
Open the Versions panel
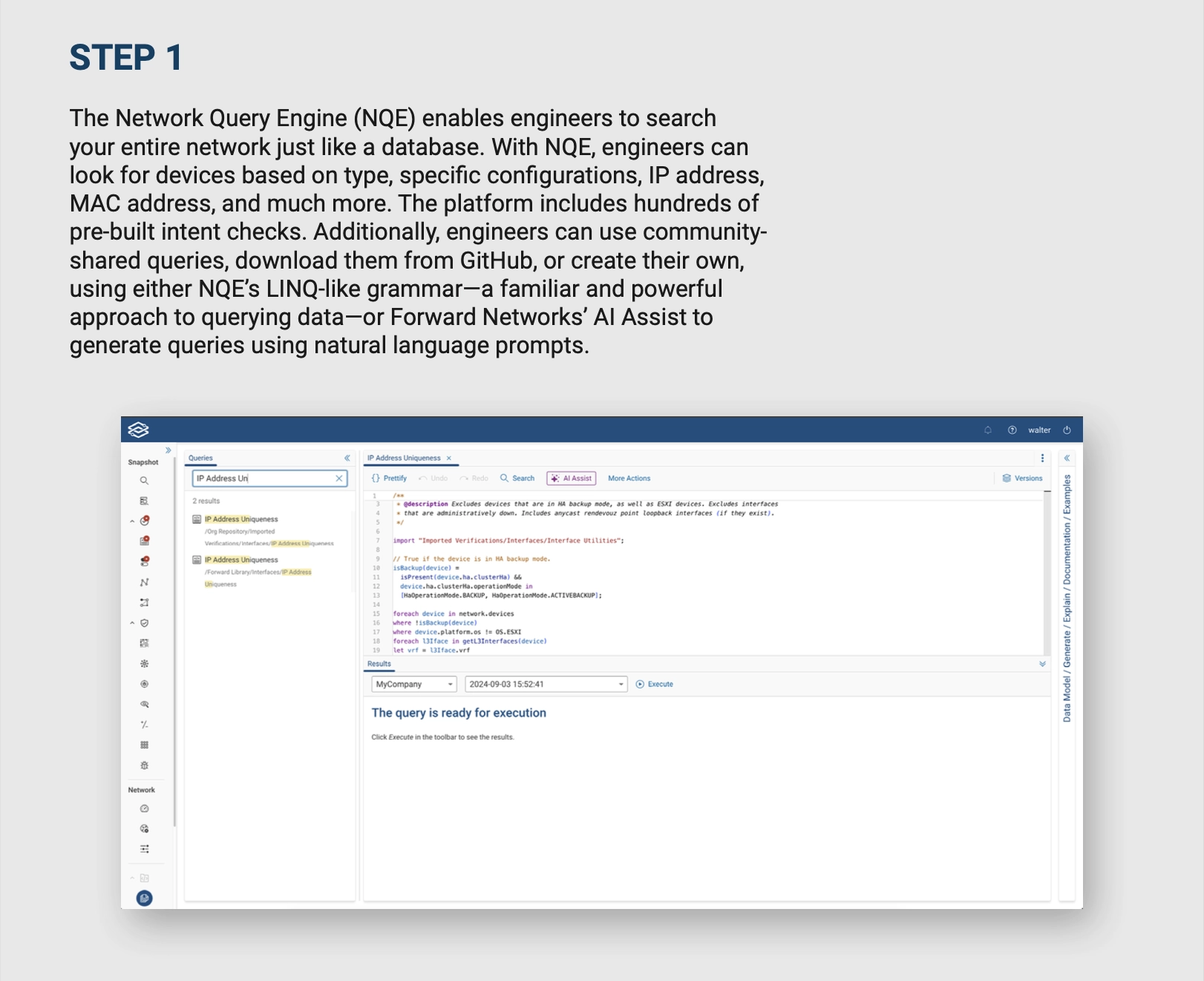tap(1023, 478)
